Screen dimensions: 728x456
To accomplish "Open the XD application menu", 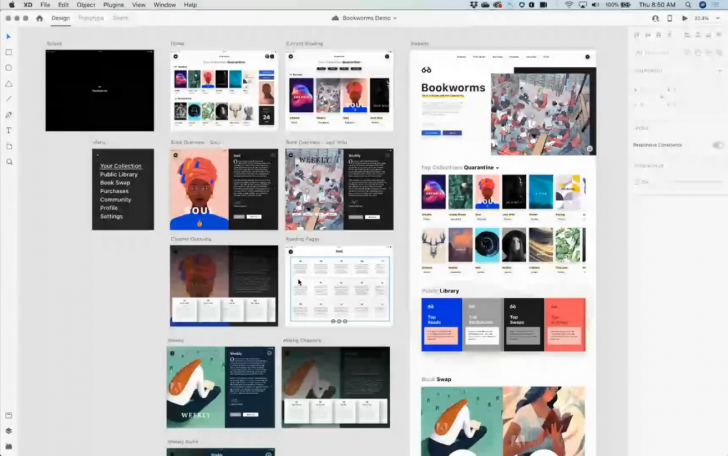I will pos(28,5).
